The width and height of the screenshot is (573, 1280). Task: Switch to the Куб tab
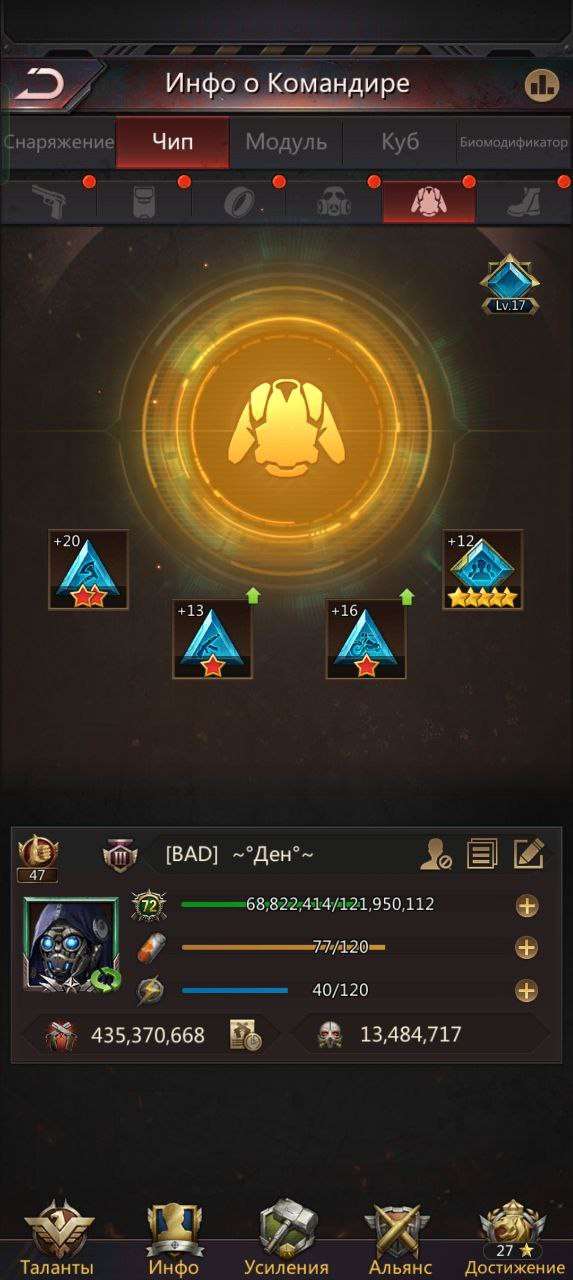click(x=400, y=142)
